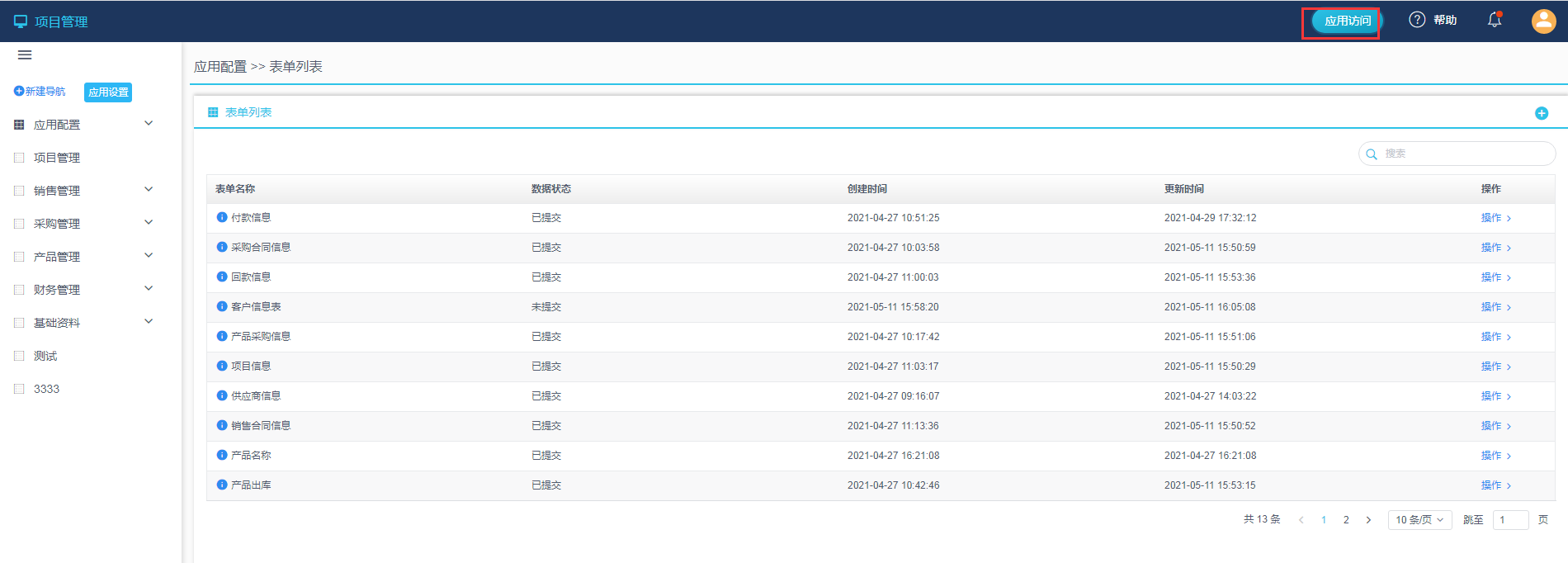Viewport: 1568px width, 563px height.
Task: Click the plus icon for 新建导航
Action: (19, 92)
